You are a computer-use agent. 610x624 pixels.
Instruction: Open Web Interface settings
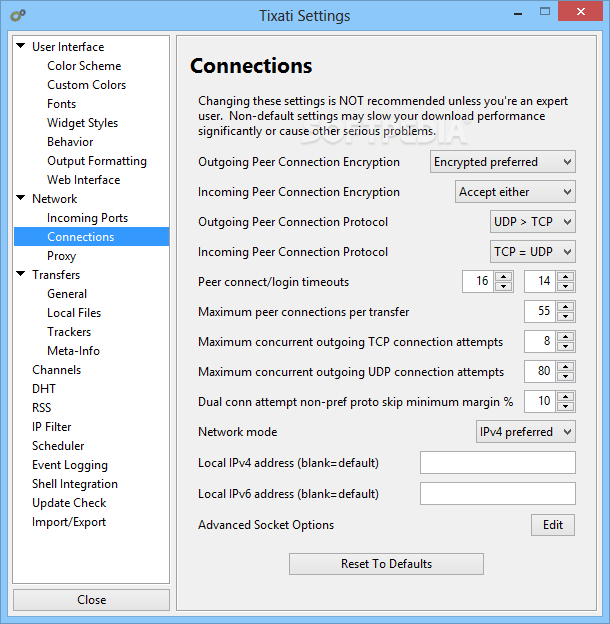(x=84, y=180)
